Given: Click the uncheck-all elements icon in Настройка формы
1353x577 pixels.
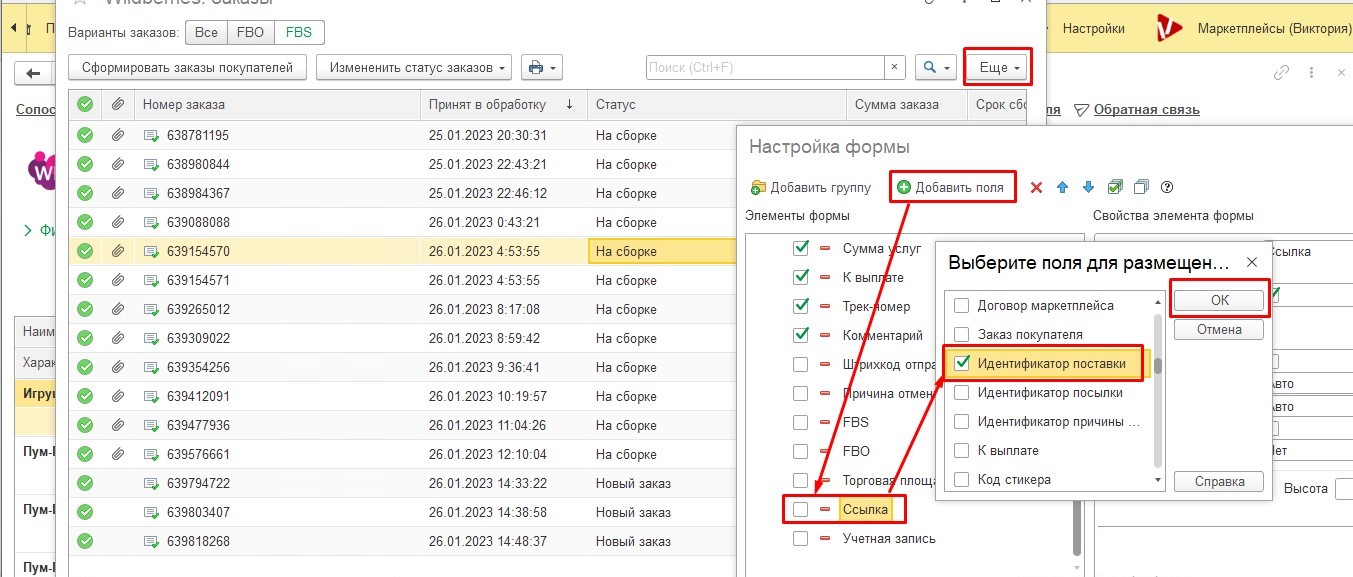Looking at the screenshot, I should point(1142,187).
